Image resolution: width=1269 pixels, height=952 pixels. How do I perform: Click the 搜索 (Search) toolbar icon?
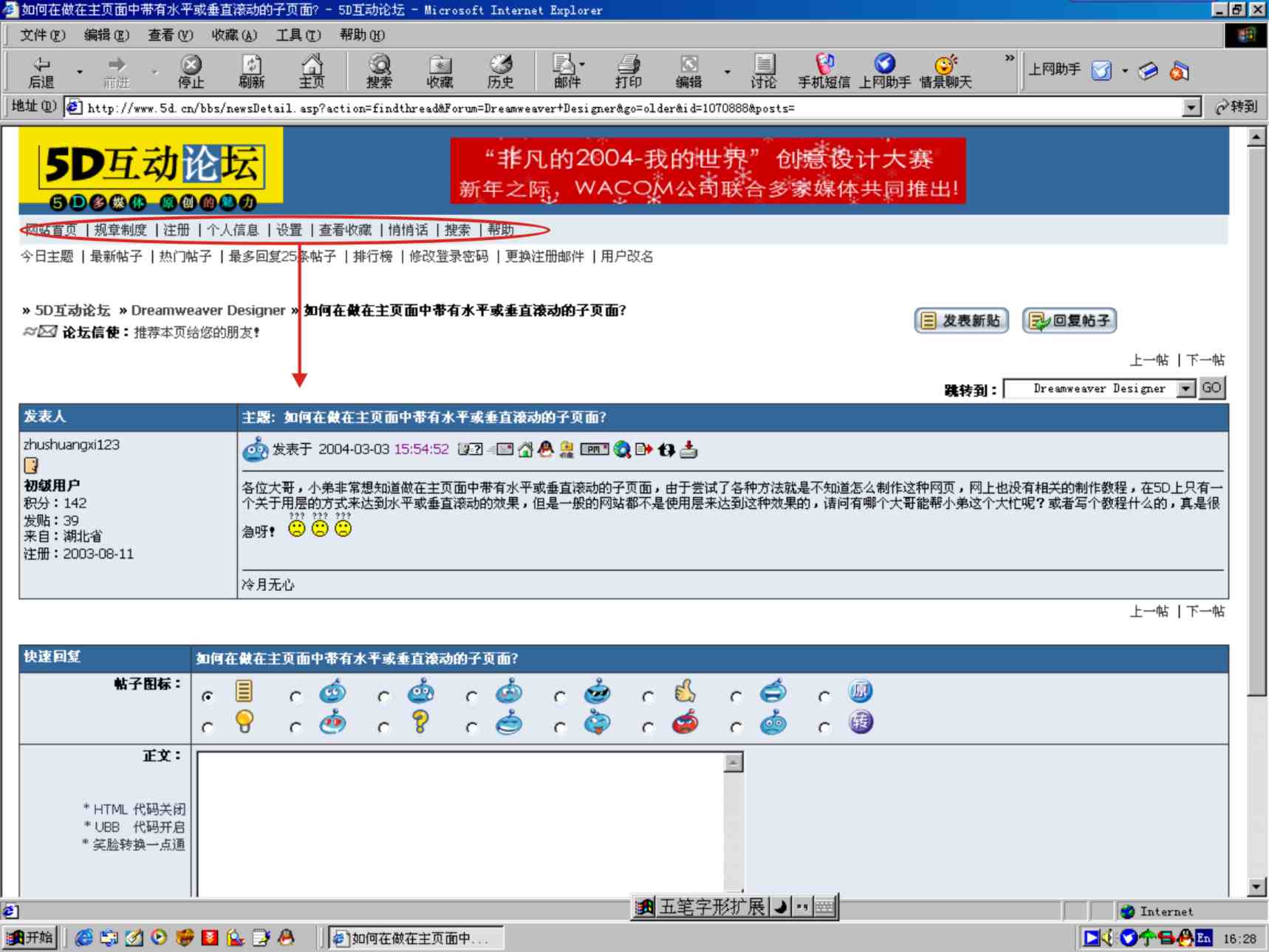[x=379, y=71]
